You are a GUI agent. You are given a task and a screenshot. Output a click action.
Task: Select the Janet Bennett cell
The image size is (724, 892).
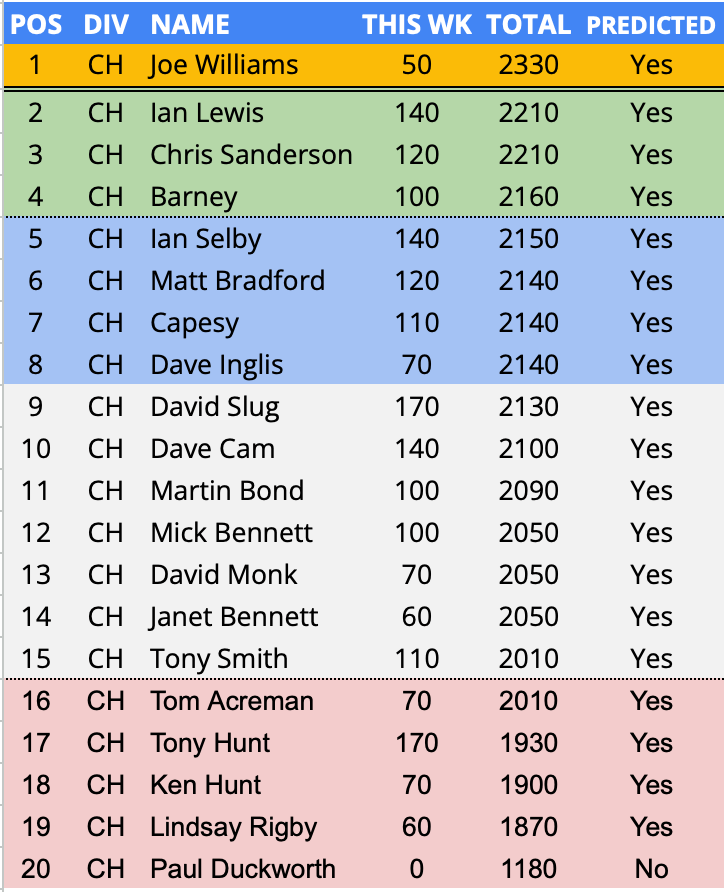point(234,617)
